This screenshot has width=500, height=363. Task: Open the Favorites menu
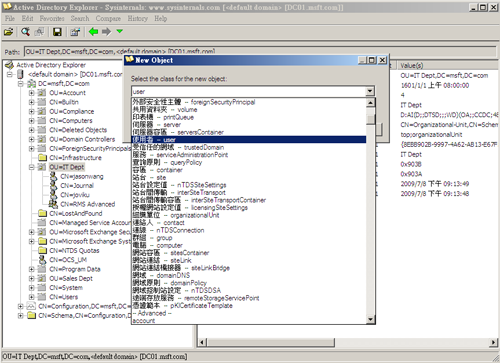52,18
